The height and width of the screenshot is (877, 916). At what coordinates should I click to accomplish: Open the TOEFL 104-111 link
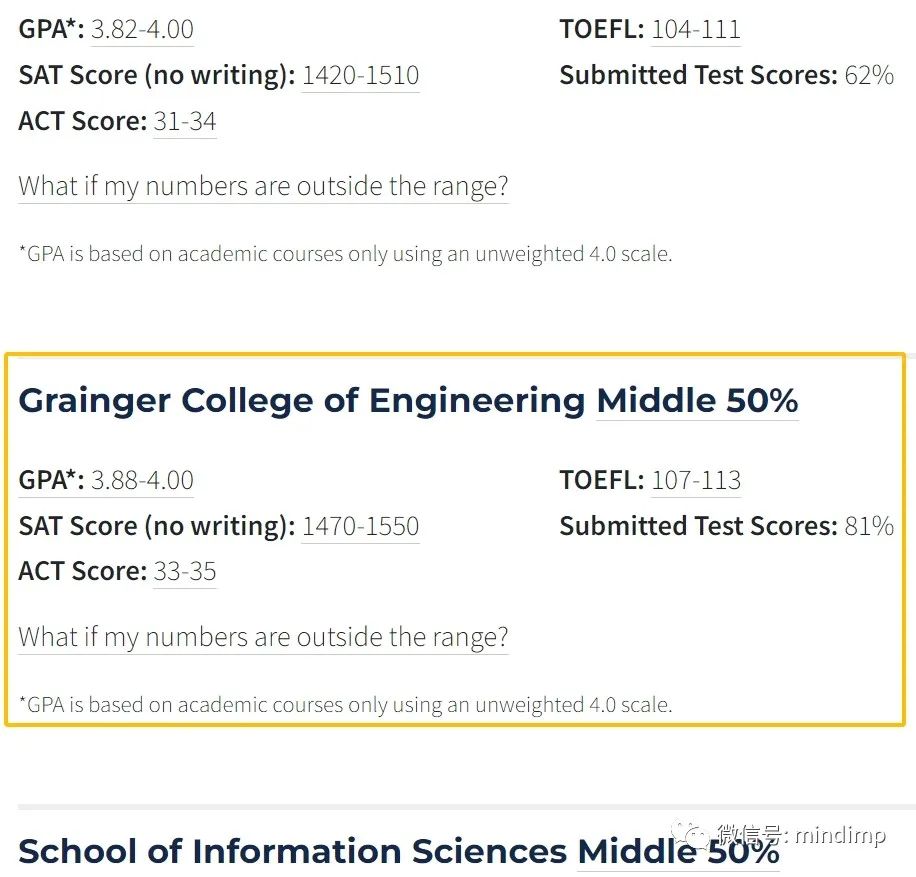(x=696, y=29)
